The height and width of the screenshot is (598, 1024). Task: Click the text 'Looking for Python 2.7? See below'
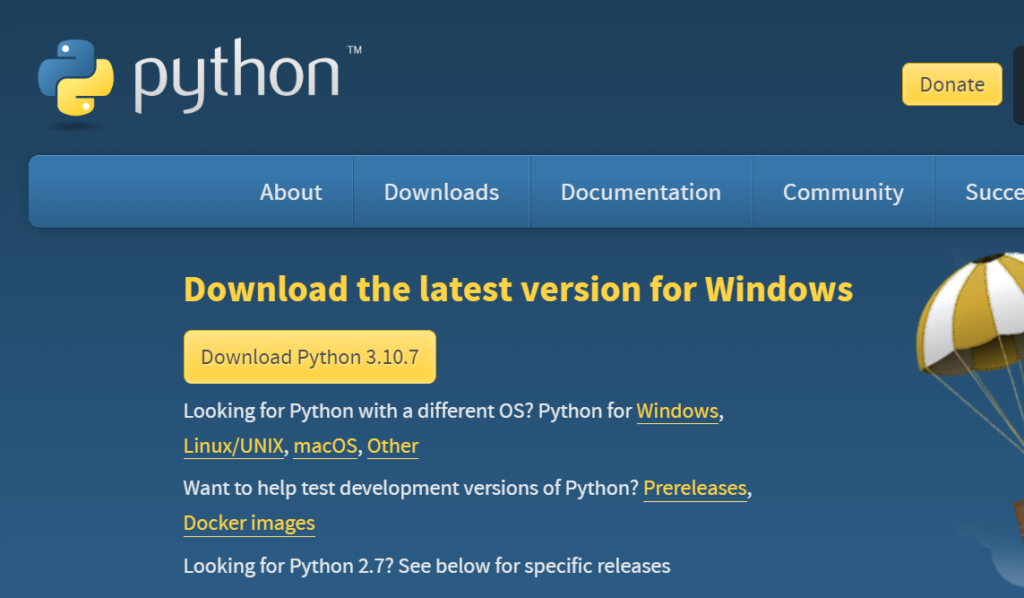pyautogui.click(x=337, y=566)
